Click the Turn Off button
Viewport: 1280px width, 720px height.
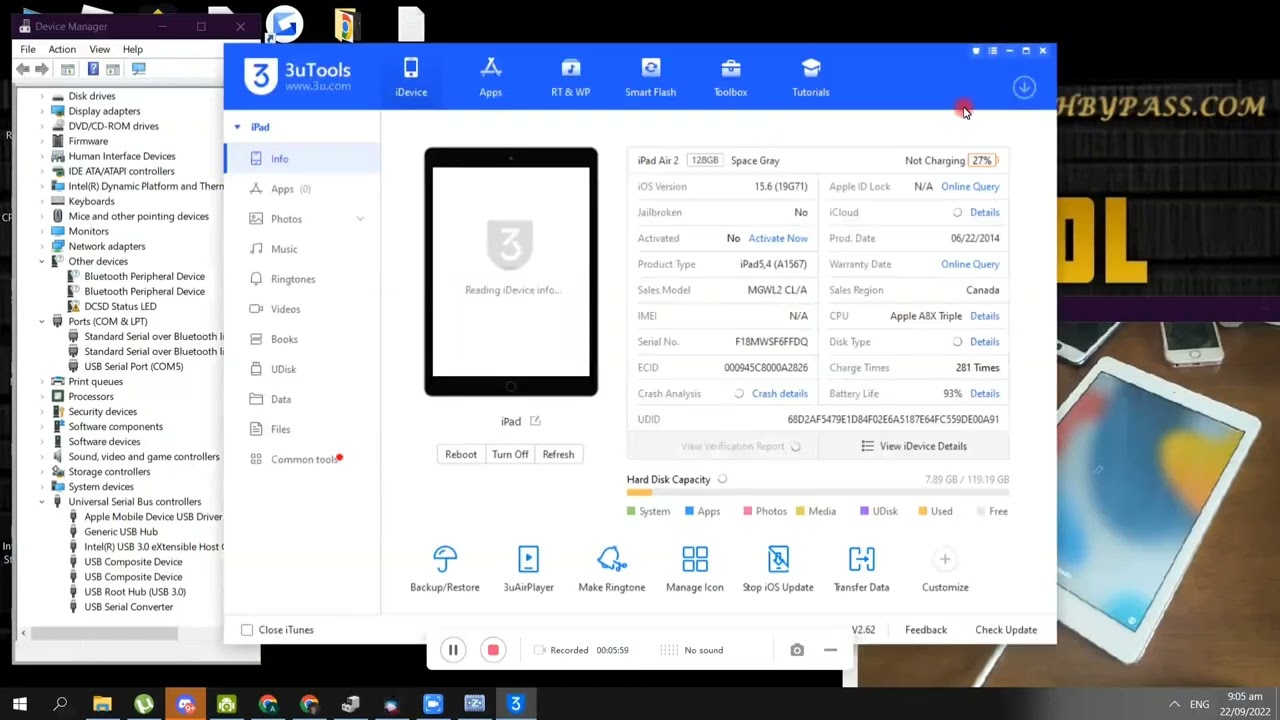(x=510, y=454)
